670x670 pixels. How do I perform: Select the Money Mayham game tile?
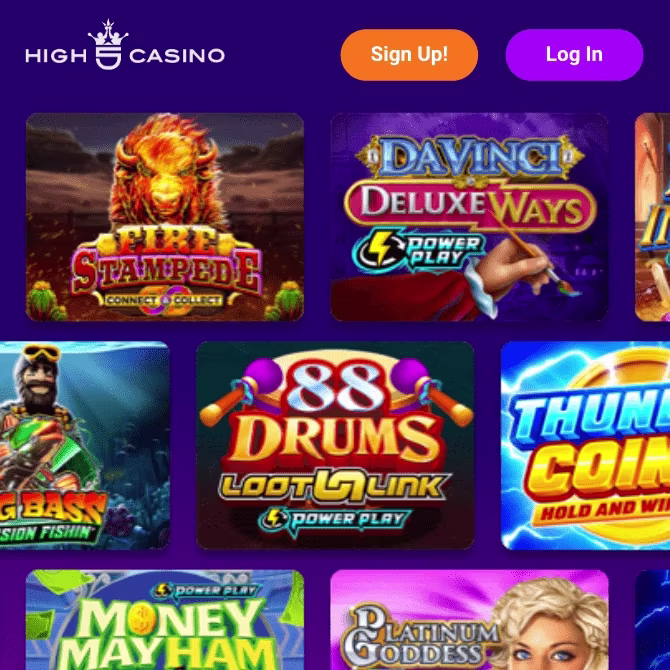click(x=165, y=620)
